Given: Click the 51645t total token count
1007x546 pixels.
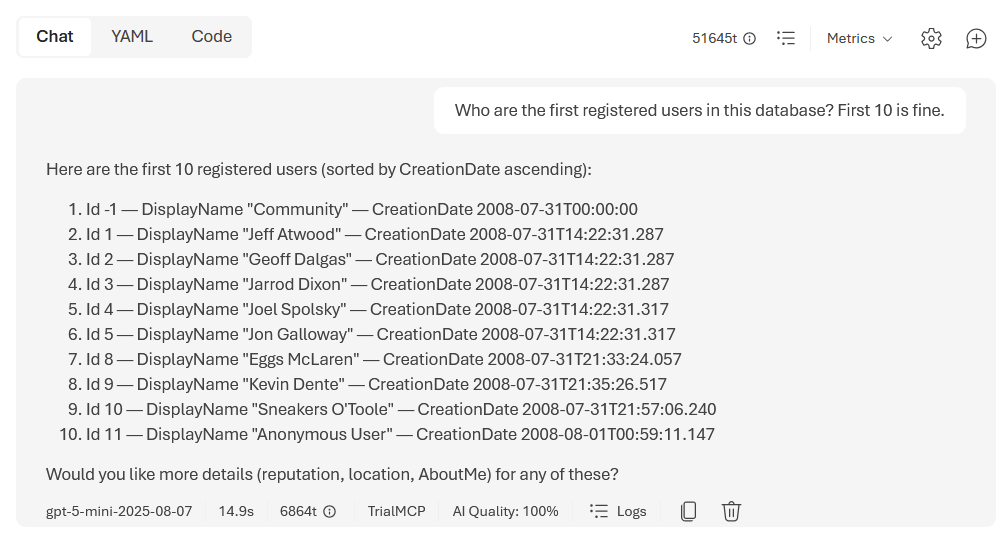Looking at the screenshot, I should [x=714, y=39].
